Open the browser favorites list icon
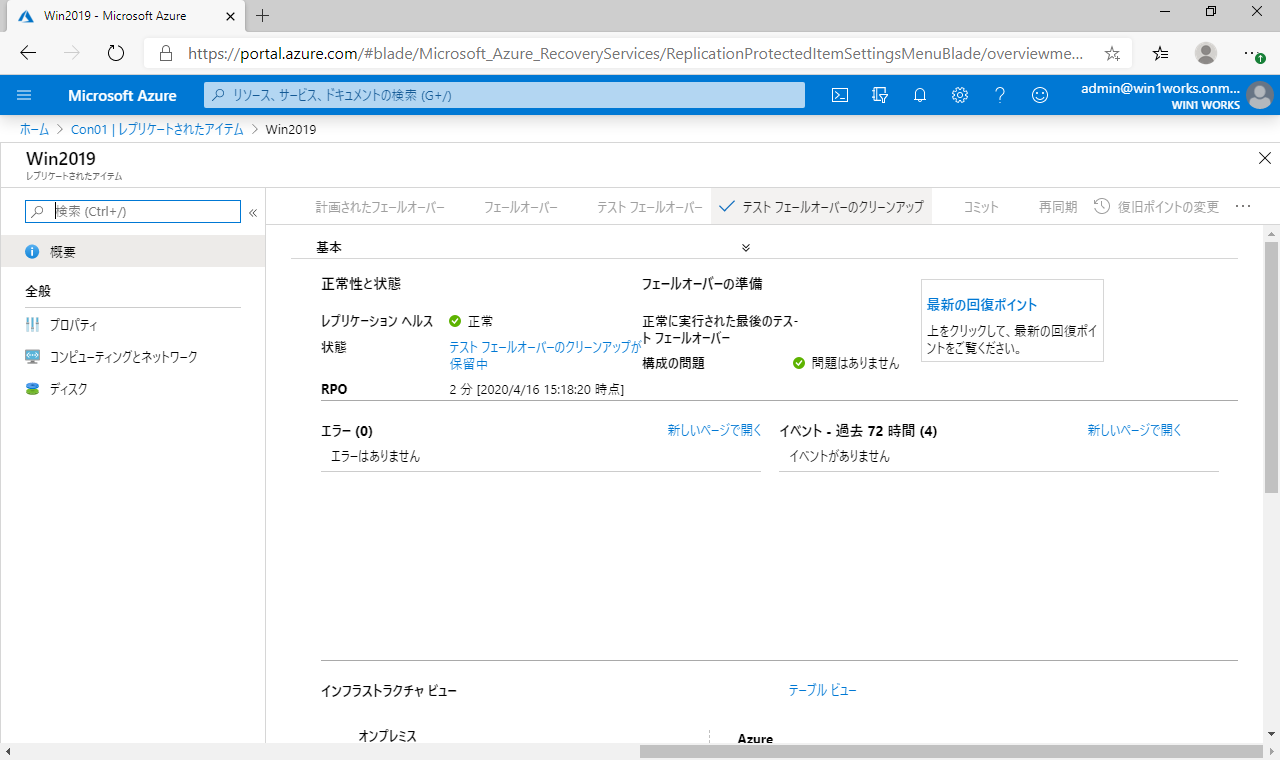1280x760 pixels. [1160, 53]
